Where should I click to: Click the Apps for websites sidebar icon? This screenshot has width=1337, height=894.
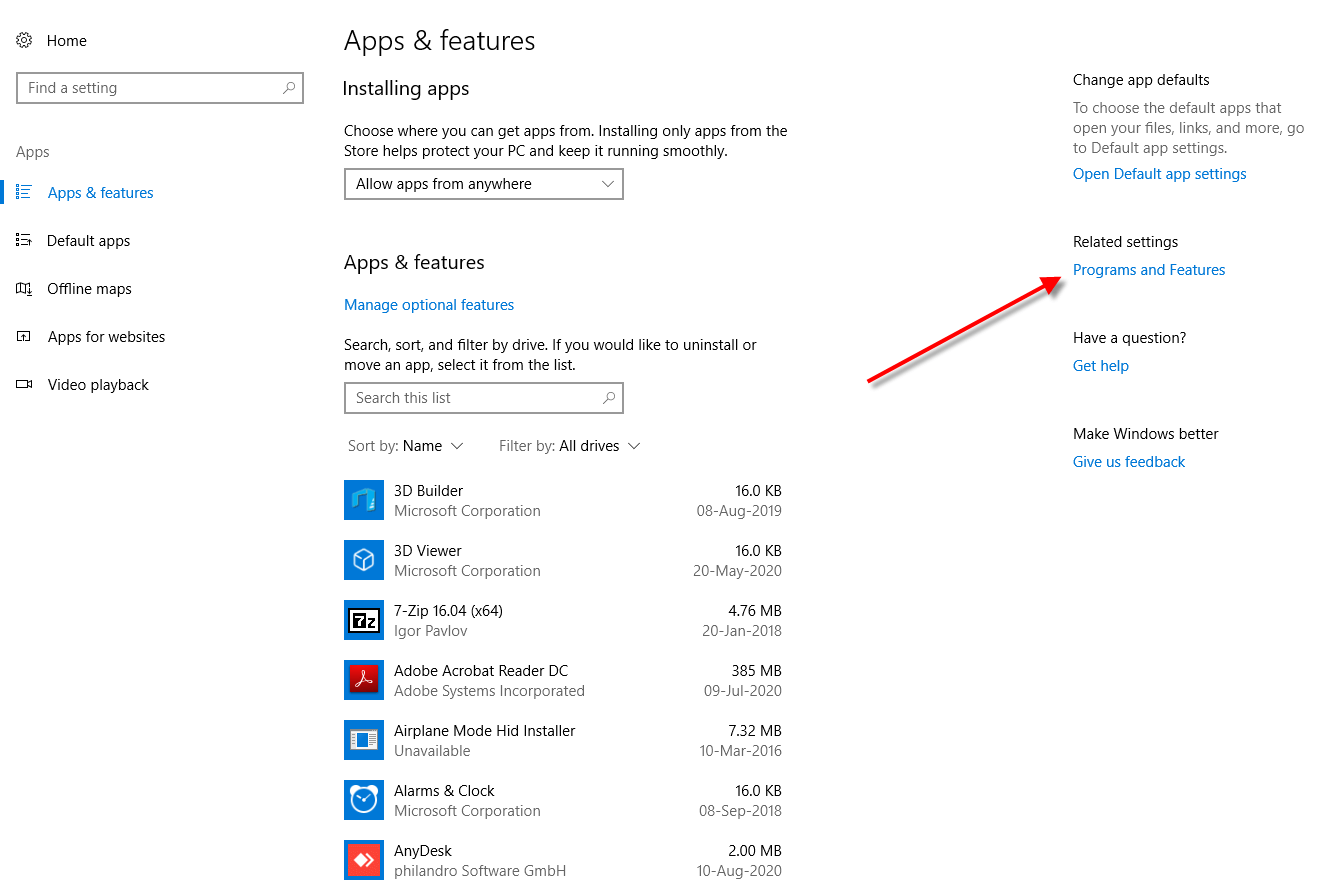24,336
